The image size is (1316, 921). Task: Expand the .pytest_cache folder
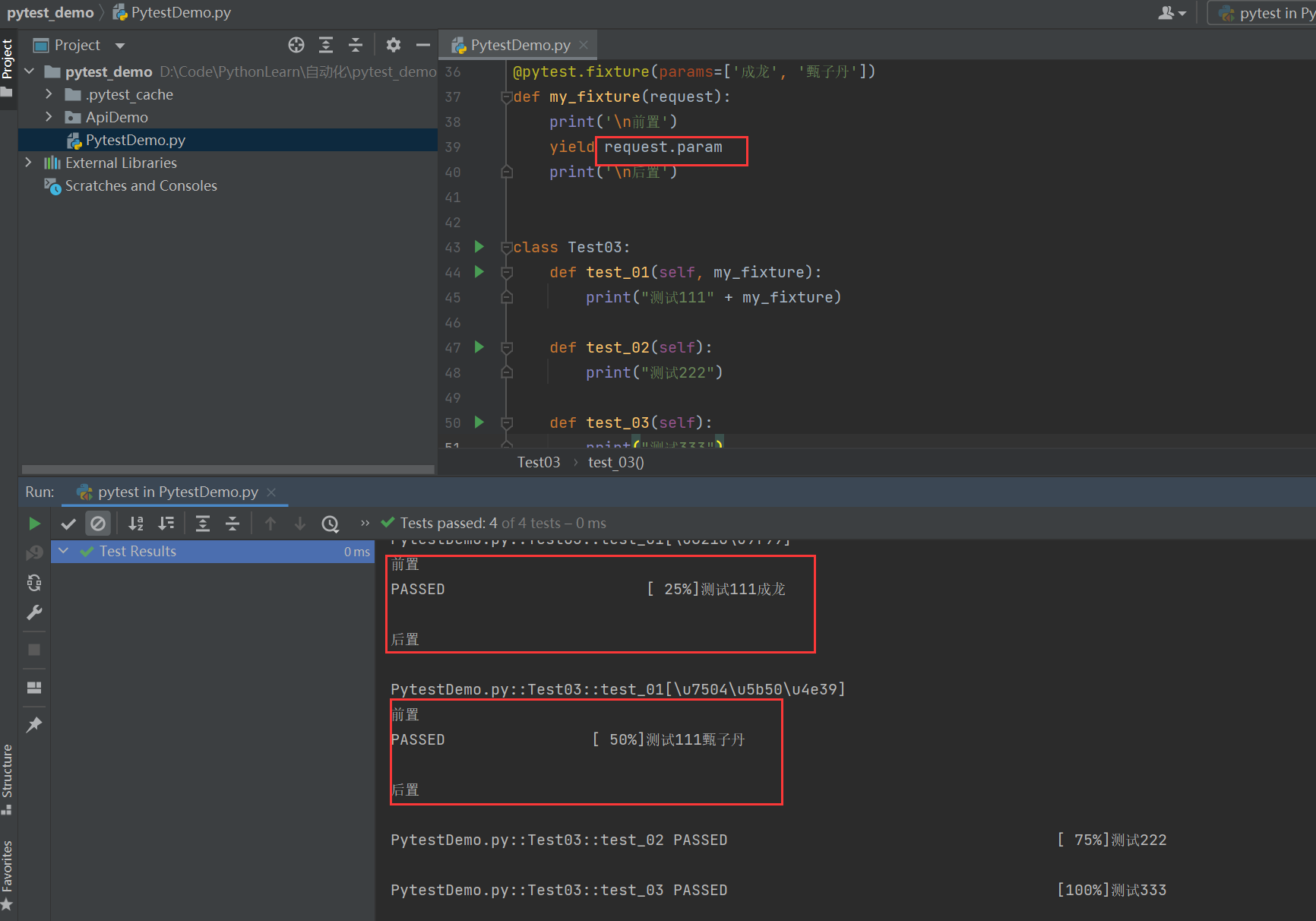(x=49, y=94)
